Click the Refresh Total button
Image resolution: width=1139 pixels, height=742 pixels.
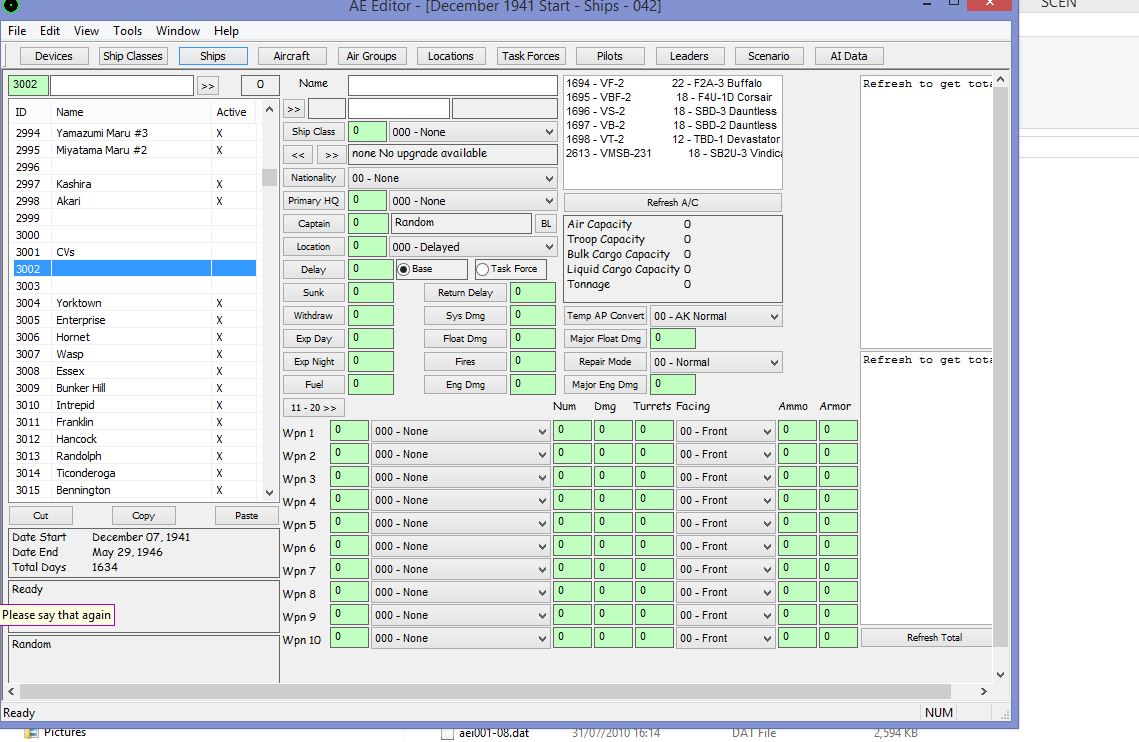(x=934, y=637)
